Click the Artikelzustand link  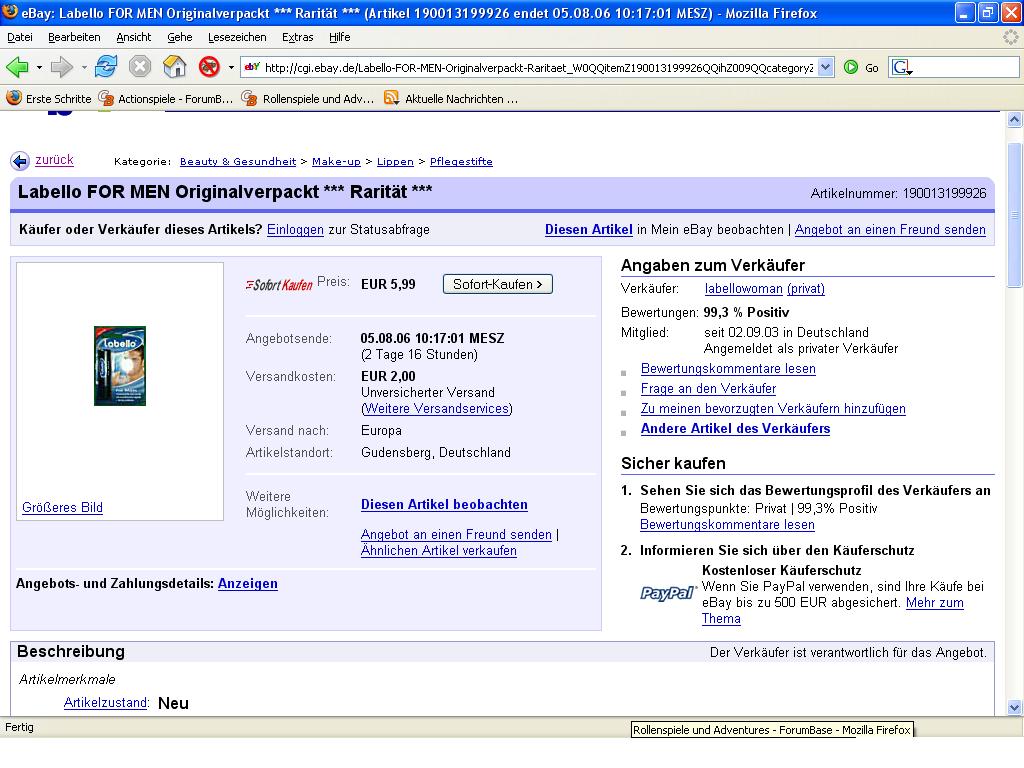coord(105,703)
